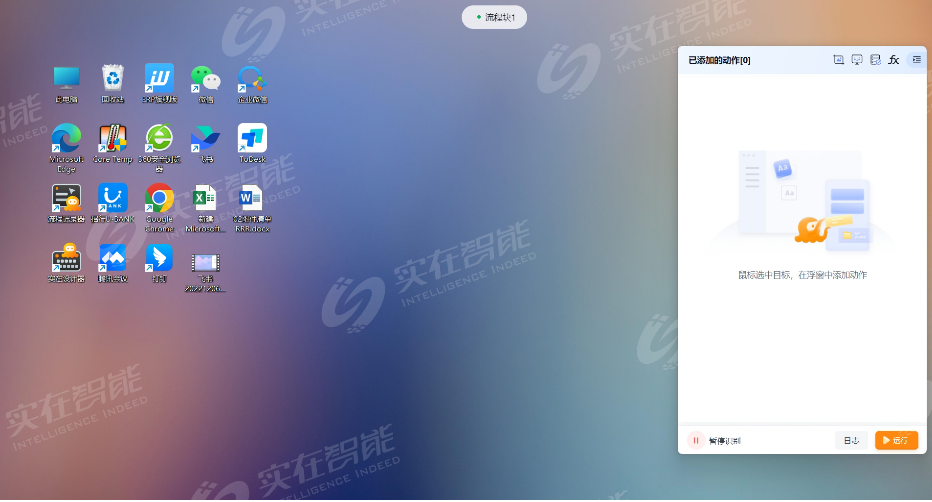Collapse the actions panel with the indent icon
This screenshot has height=502, width=932.
pos(917,59)
